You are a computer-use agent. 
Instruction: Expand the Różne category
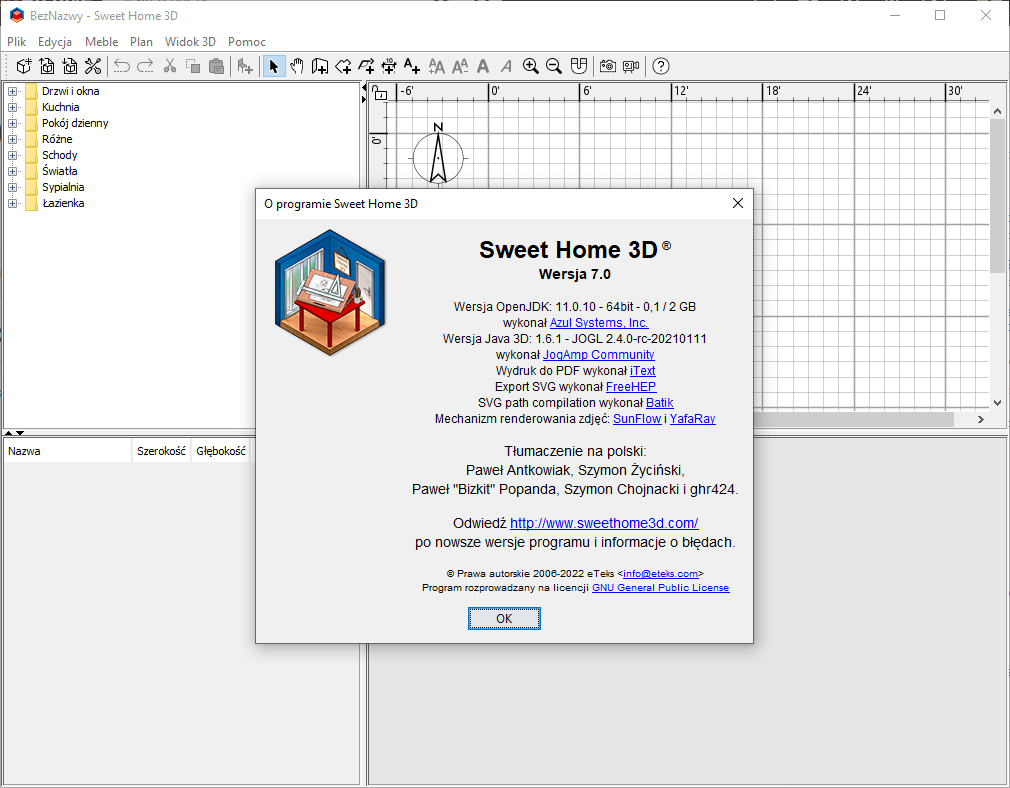(12, 139)
